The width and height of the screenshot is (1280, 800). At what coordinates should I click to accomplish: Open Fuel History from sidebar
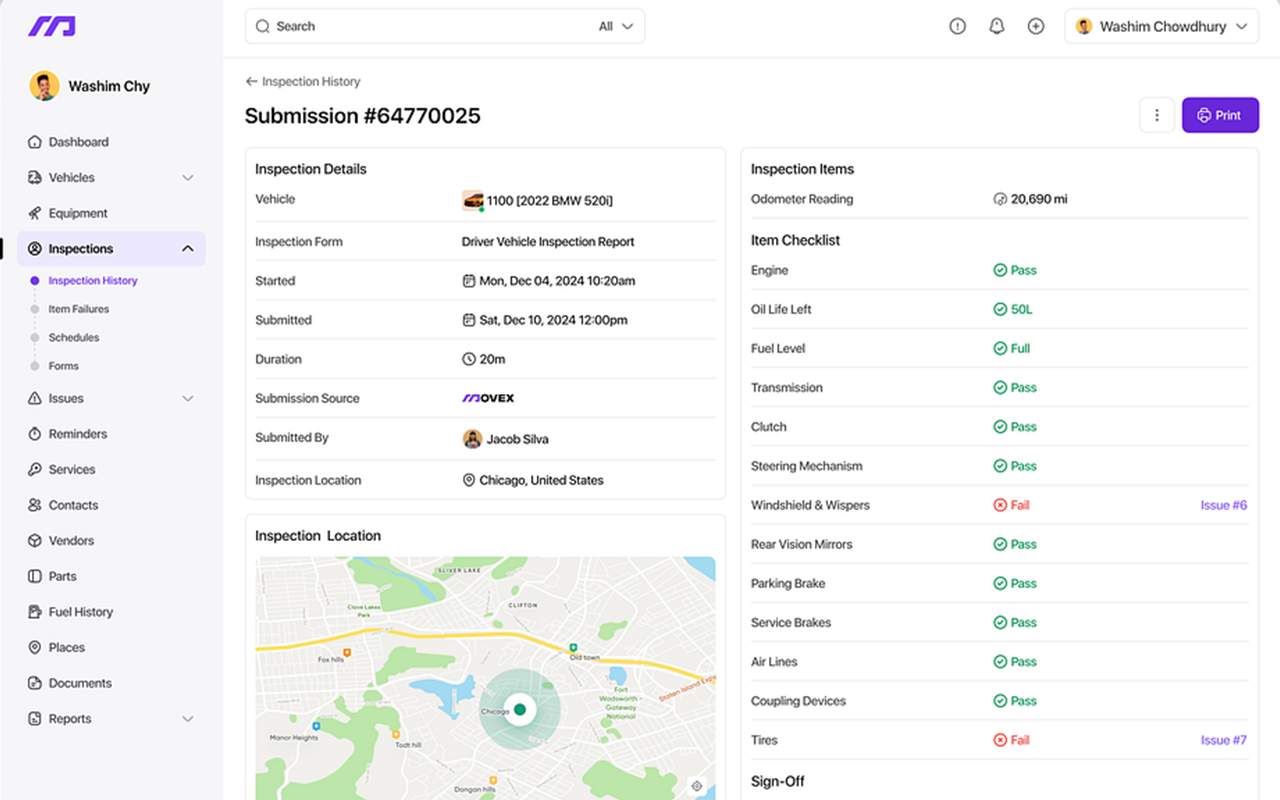click(80, 612)
